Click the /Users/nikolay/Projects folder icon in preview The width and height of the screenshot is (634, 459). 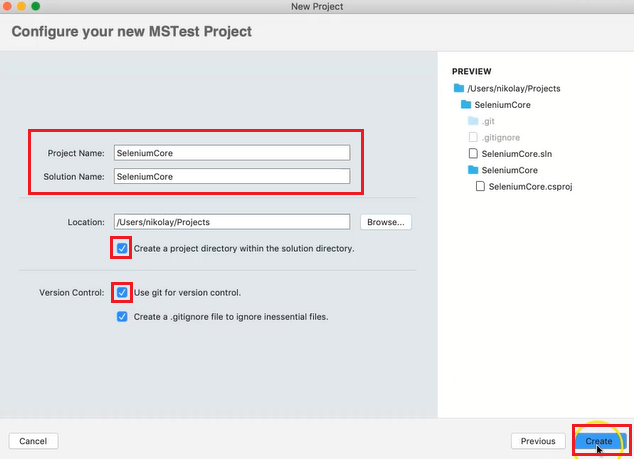coord(459,88)
